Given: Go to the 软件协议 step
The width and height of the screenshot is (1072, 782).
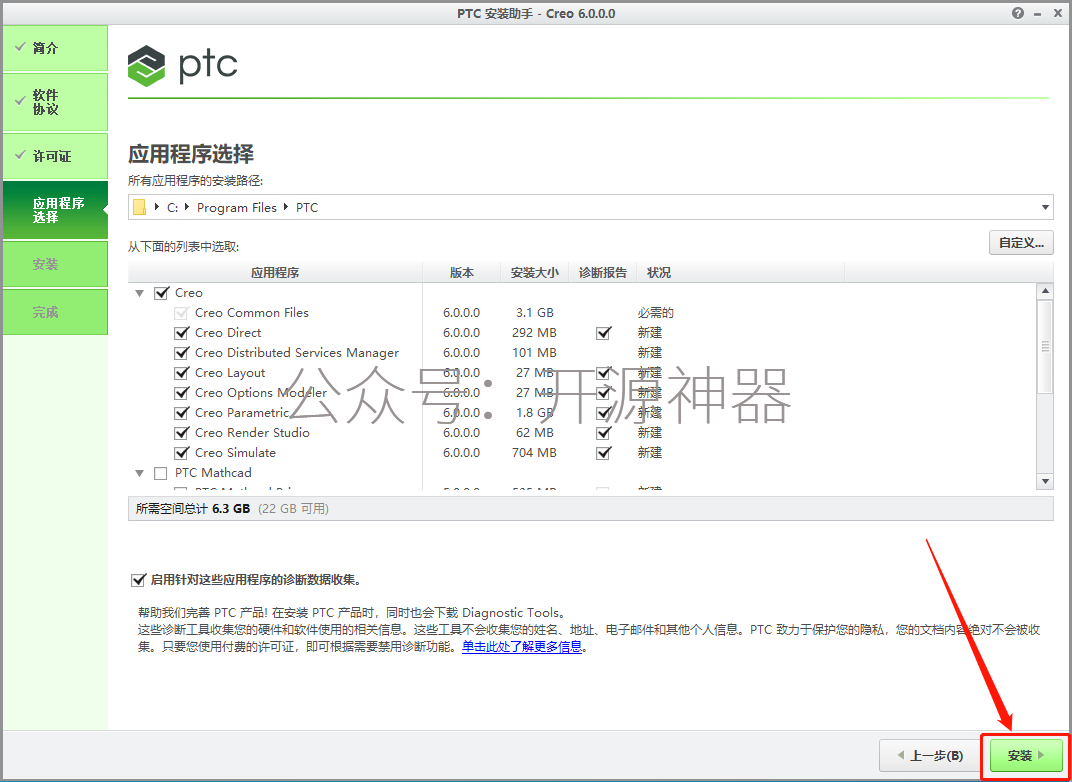Looking at the screenshot, I should point(55,103).
